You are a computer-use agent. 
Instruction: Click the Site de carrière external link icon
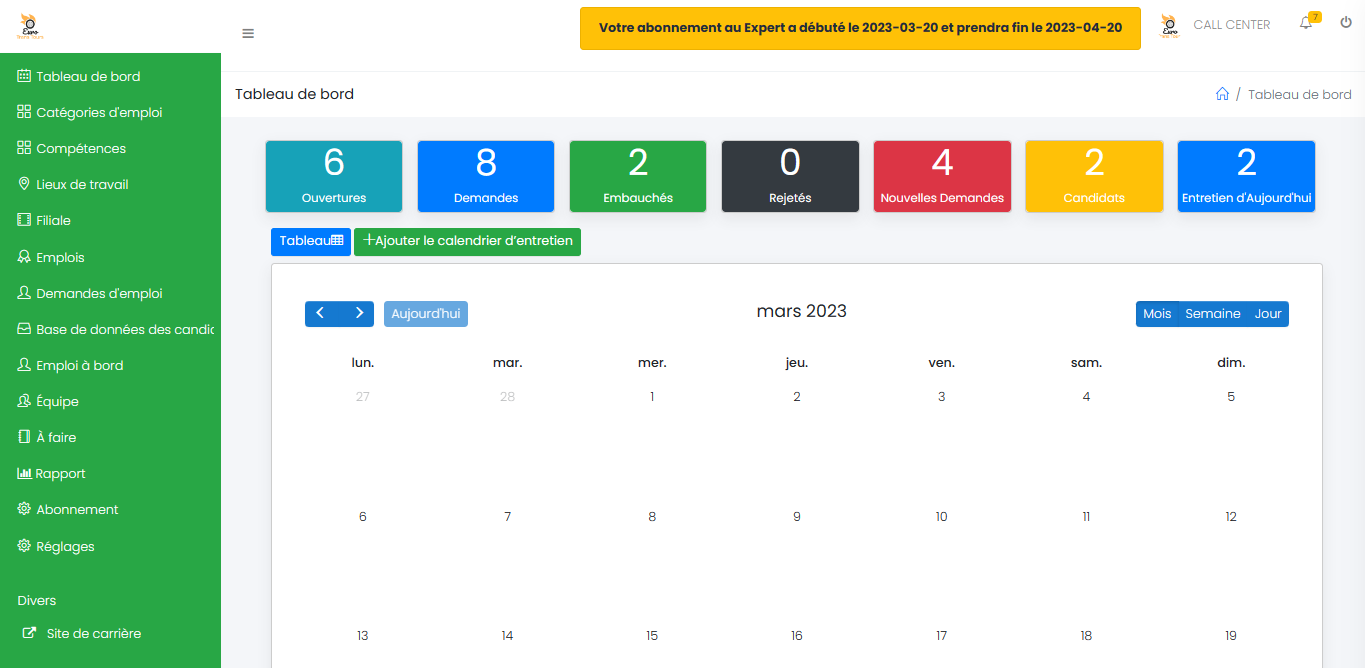(30, 633)
